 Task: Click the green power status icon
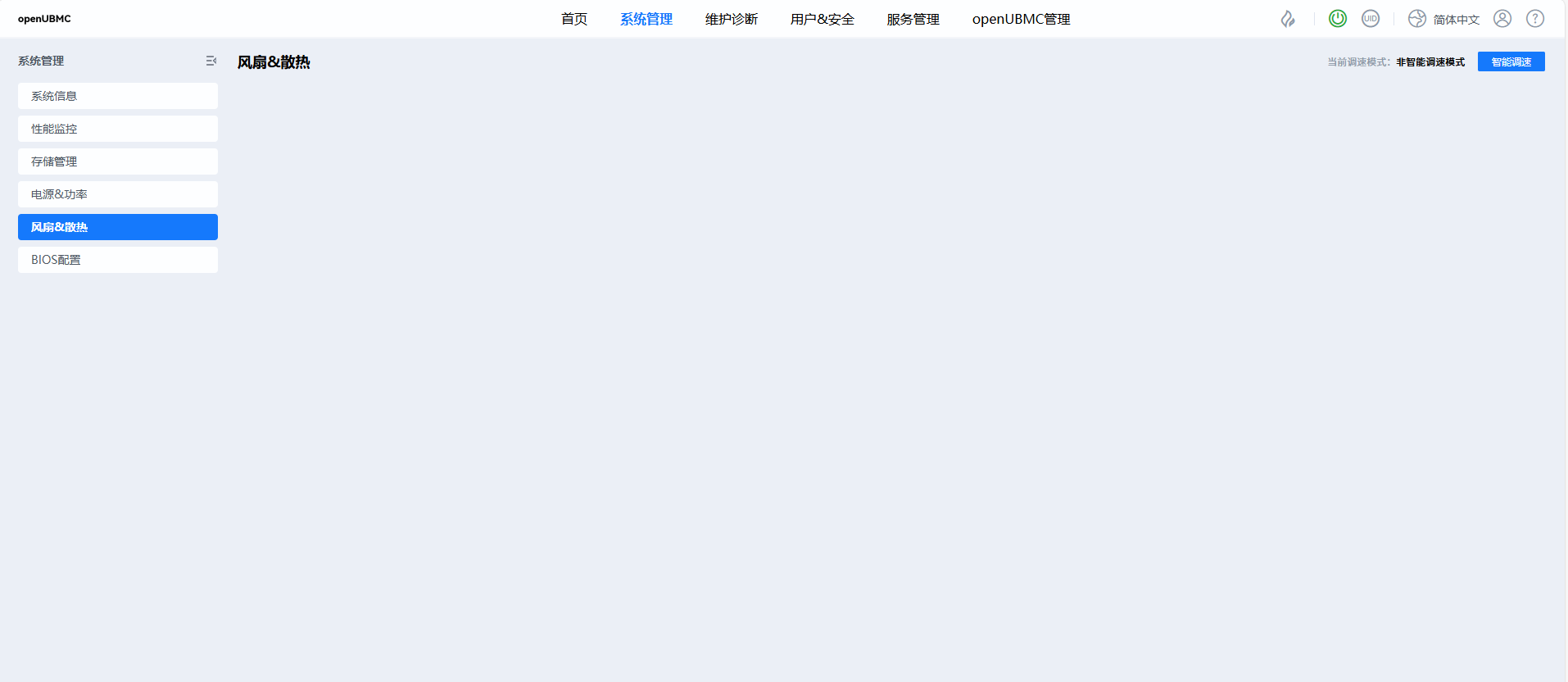pyautogui.click(x=1337, y=19)
